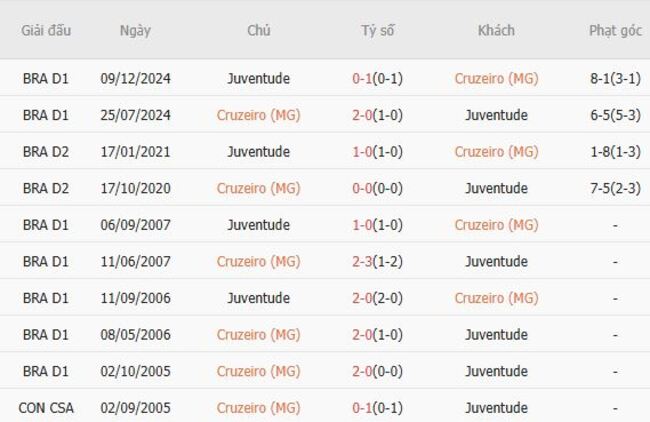This screenshot has height=422, width=650.
Task: Click the 'Giải đấu' column header
Action: pyautogui.click(x=46, y=30)
